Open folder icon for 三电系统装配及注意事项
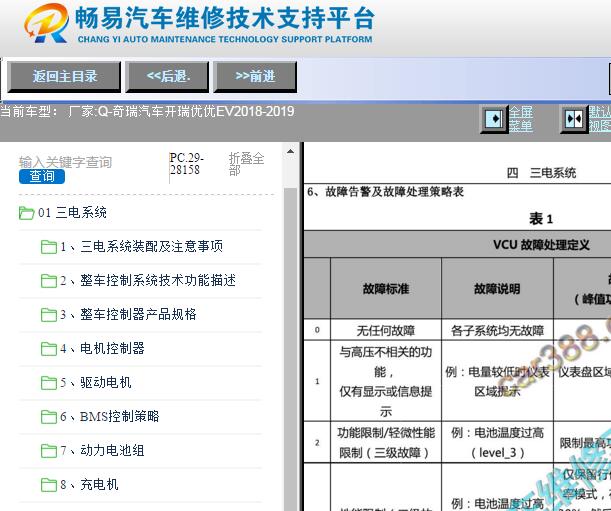This screenshot has width=611, height=511. pos(49,247)
